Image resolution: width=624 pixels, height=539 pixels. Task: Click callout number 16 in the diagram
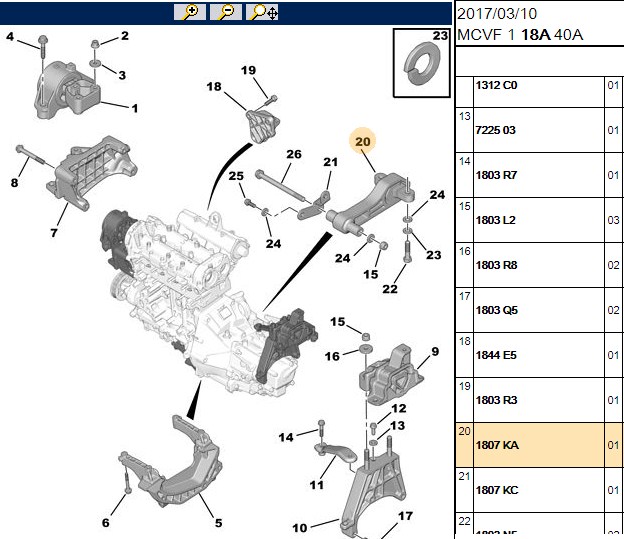pos(332,356)
